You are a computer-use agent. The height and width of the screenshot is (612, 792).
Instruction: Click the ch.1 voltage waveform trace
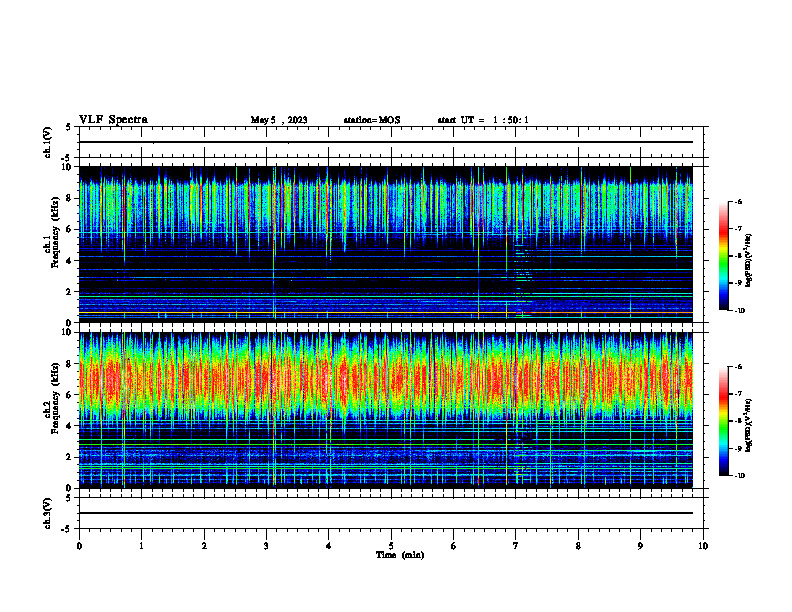tap(386, 142)
